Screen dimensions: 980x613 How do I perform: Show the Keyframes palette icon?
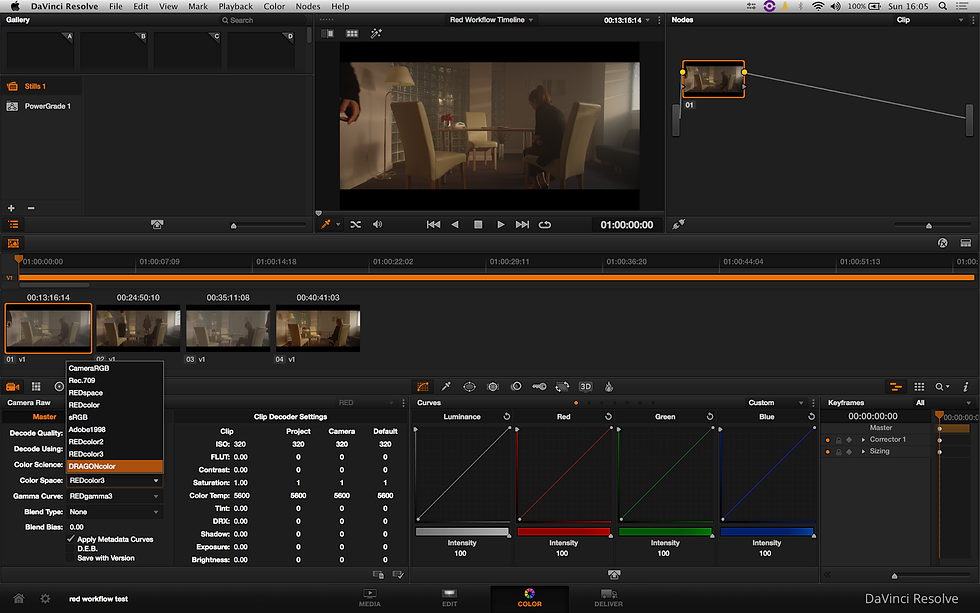click(x=896, y=387)
